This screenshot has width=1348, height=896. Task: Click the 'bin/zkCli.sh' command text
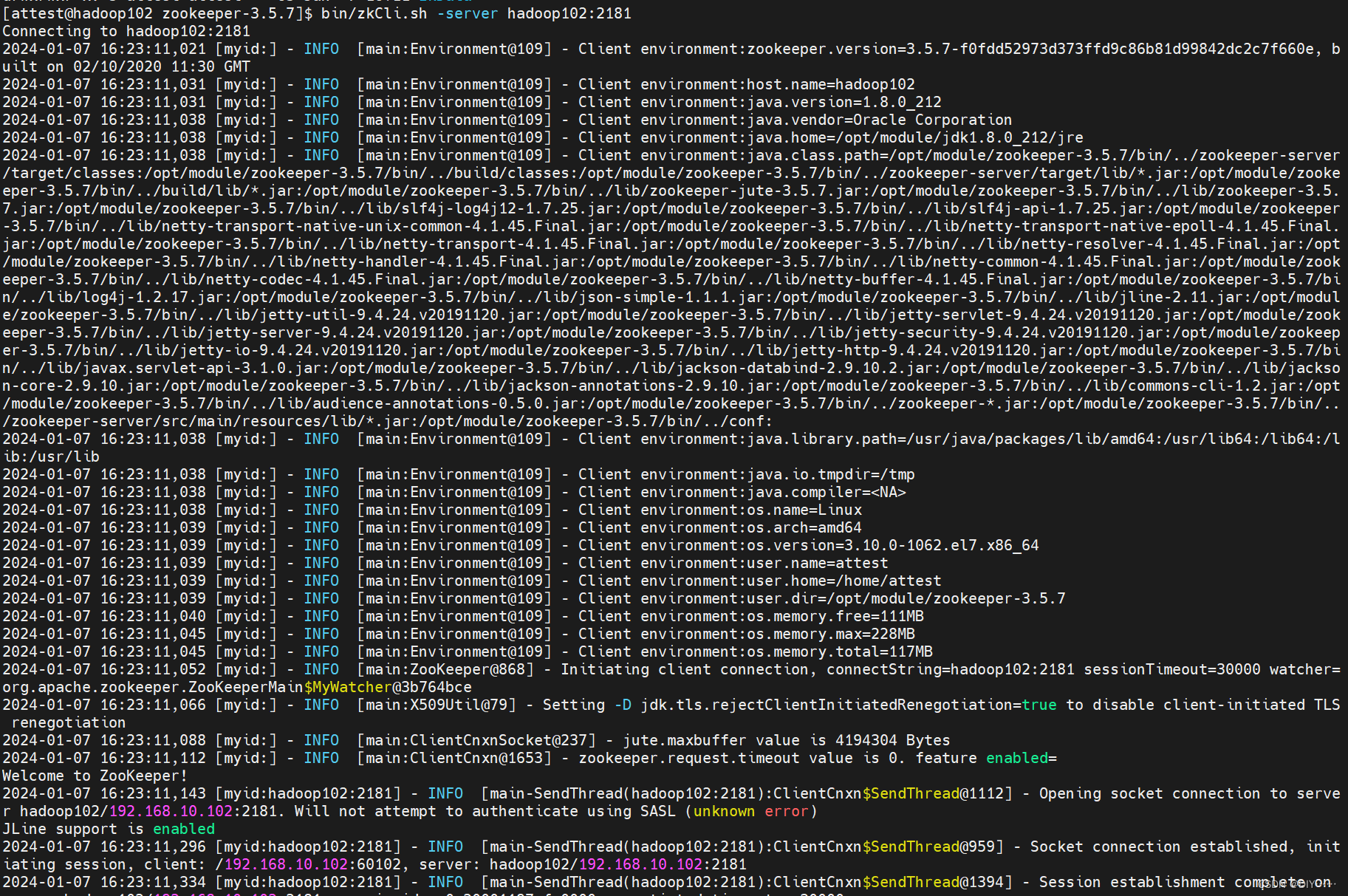374,13
